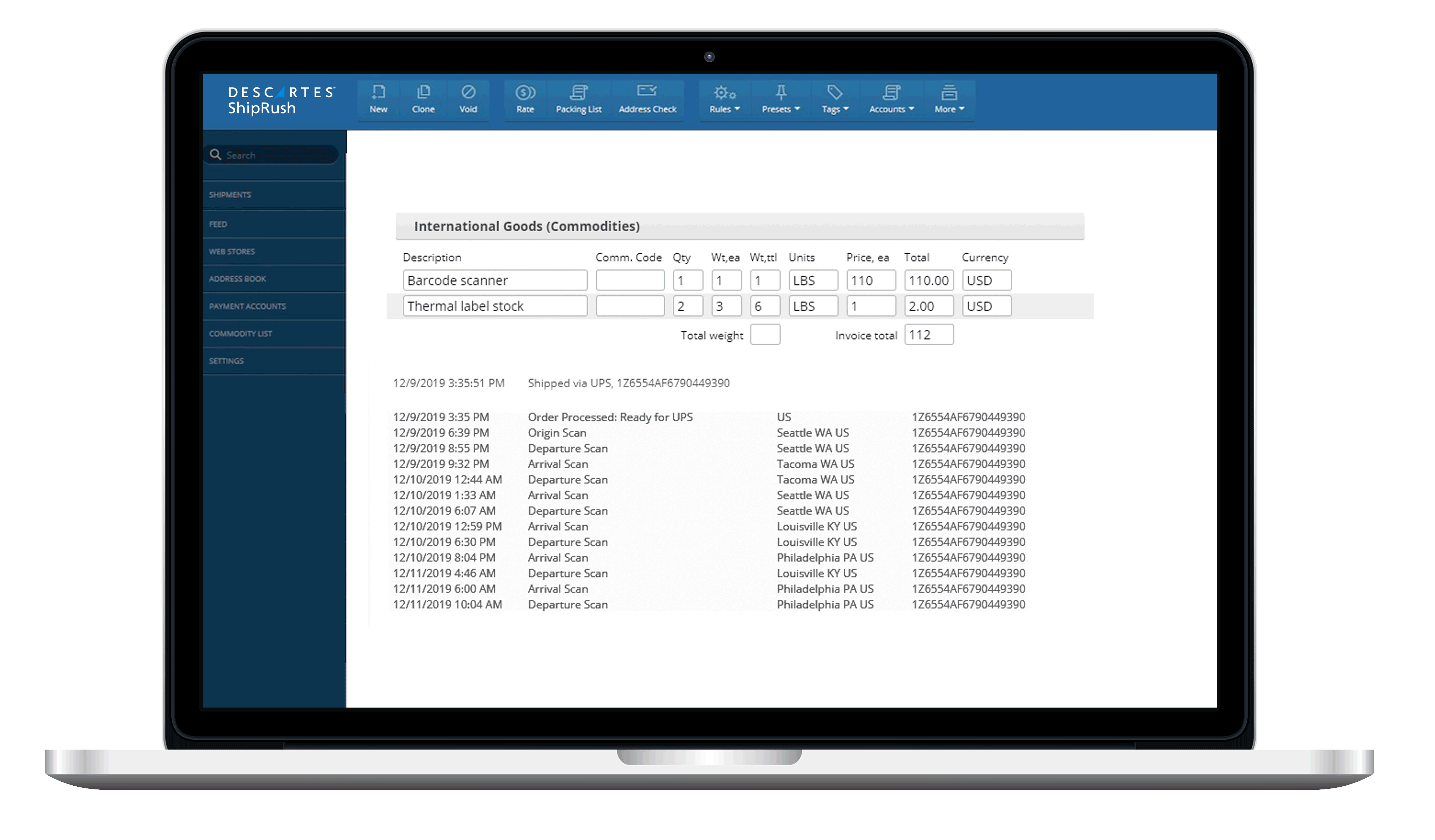The width and height of the screenshot is (1435, 840).
Task: Click '12/9/2019 3:35:51 PM' timestamp
Action: pyautogui.click(x=449, y=383)
